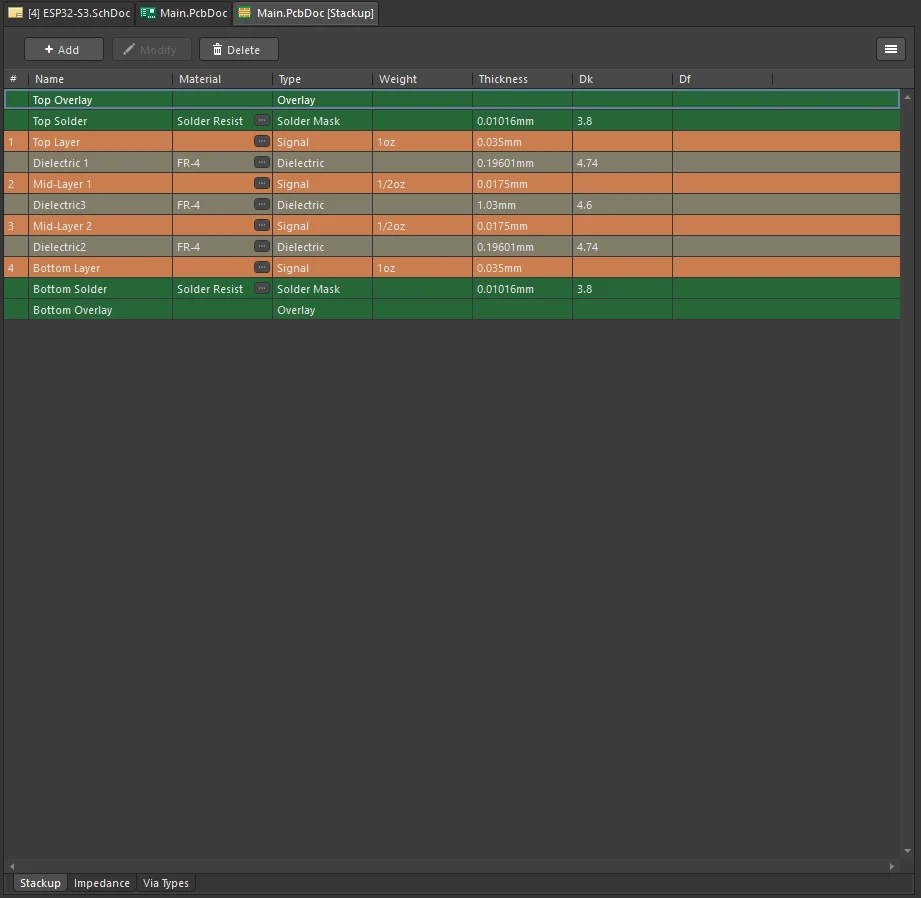The height and width of the screenshot is (898, 921).
Task: Click the Dk column header
Action: (622, 79)
